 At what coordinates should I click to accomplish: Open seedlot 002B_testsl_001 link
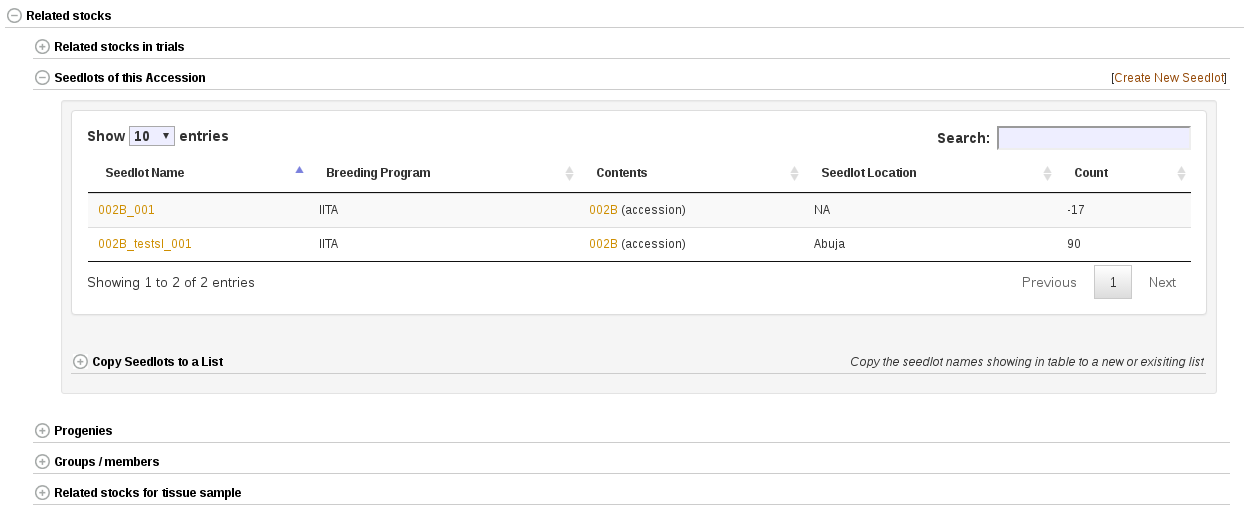[x=145, y=244]
